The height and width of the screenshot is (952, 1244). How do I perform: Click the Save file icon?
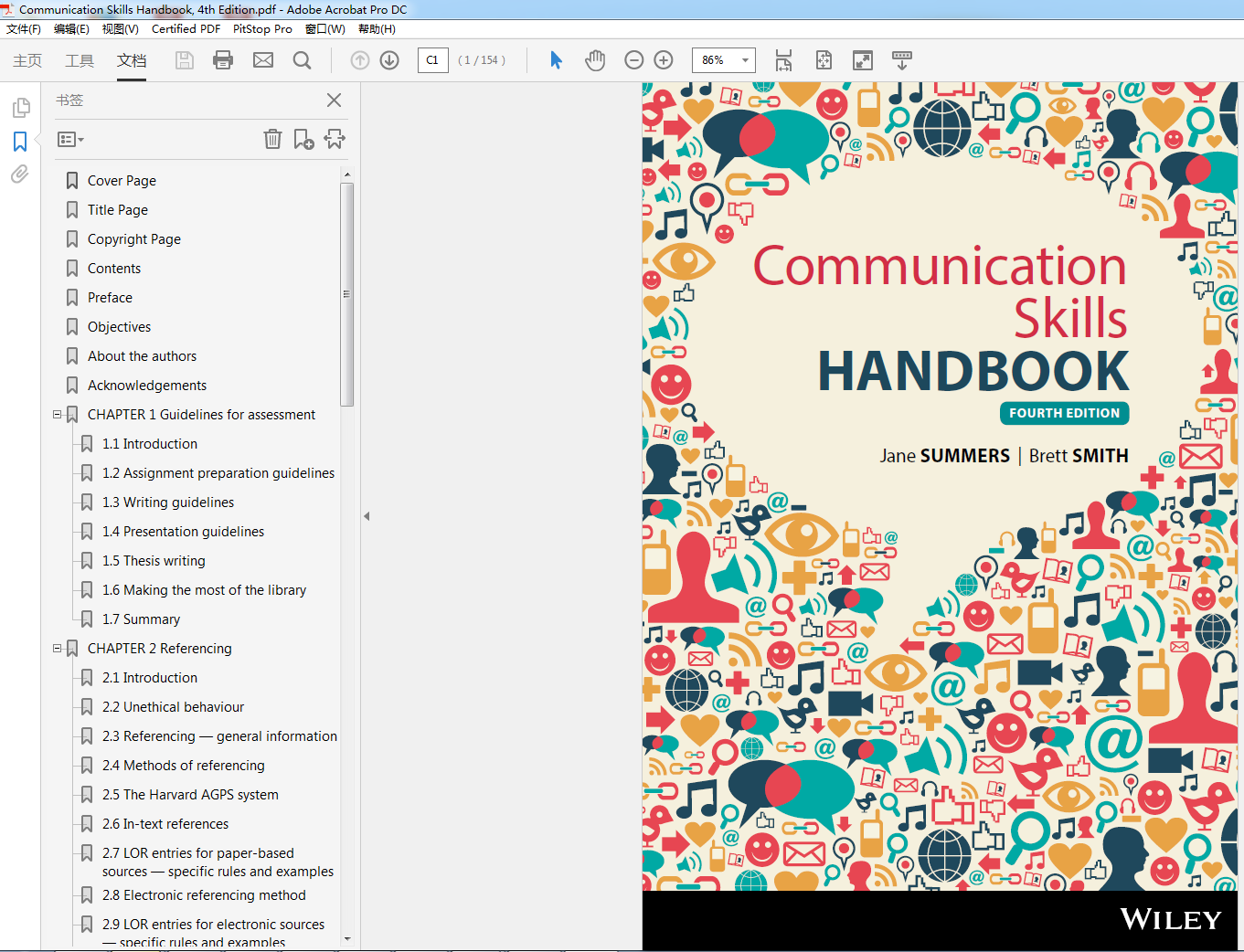(x=185, y=60)
